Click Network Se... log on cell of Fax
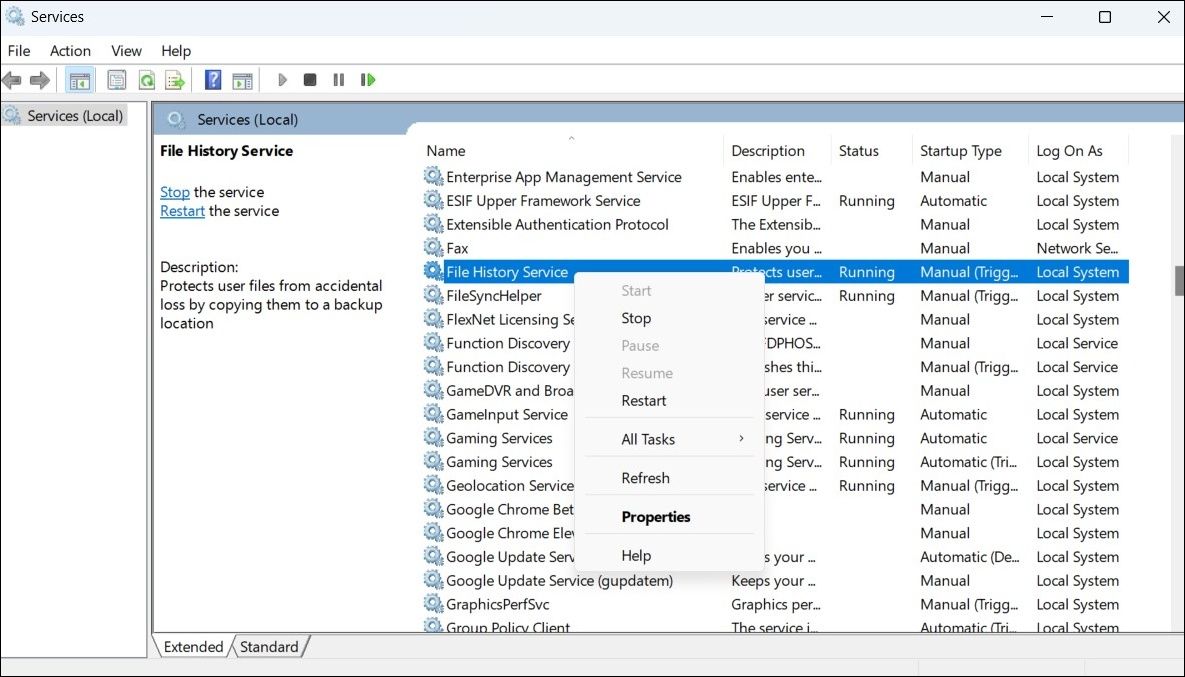Image resolution: width=1185 pixels, height=677 pixels. pyautogui.click(x=1077, y=248)
